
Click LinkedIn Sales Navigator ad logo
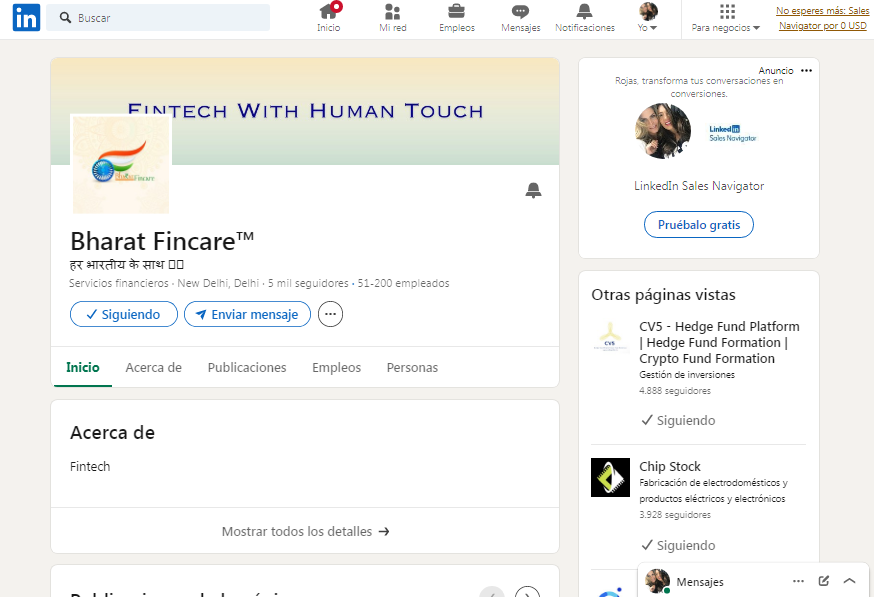point(732,133)
